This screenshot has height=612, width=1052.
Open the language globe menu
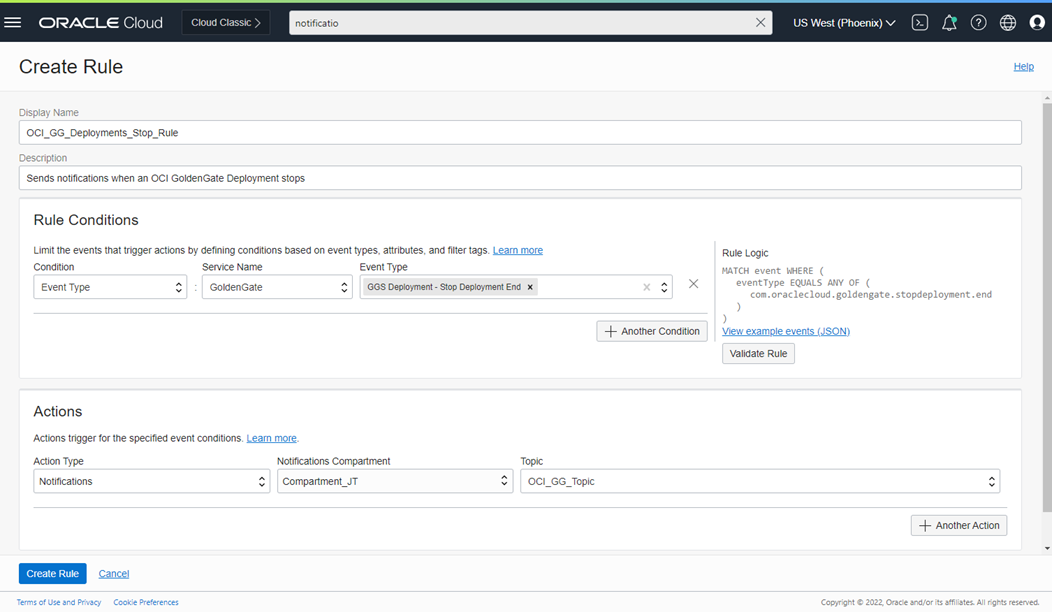(x=1008, y=22)
